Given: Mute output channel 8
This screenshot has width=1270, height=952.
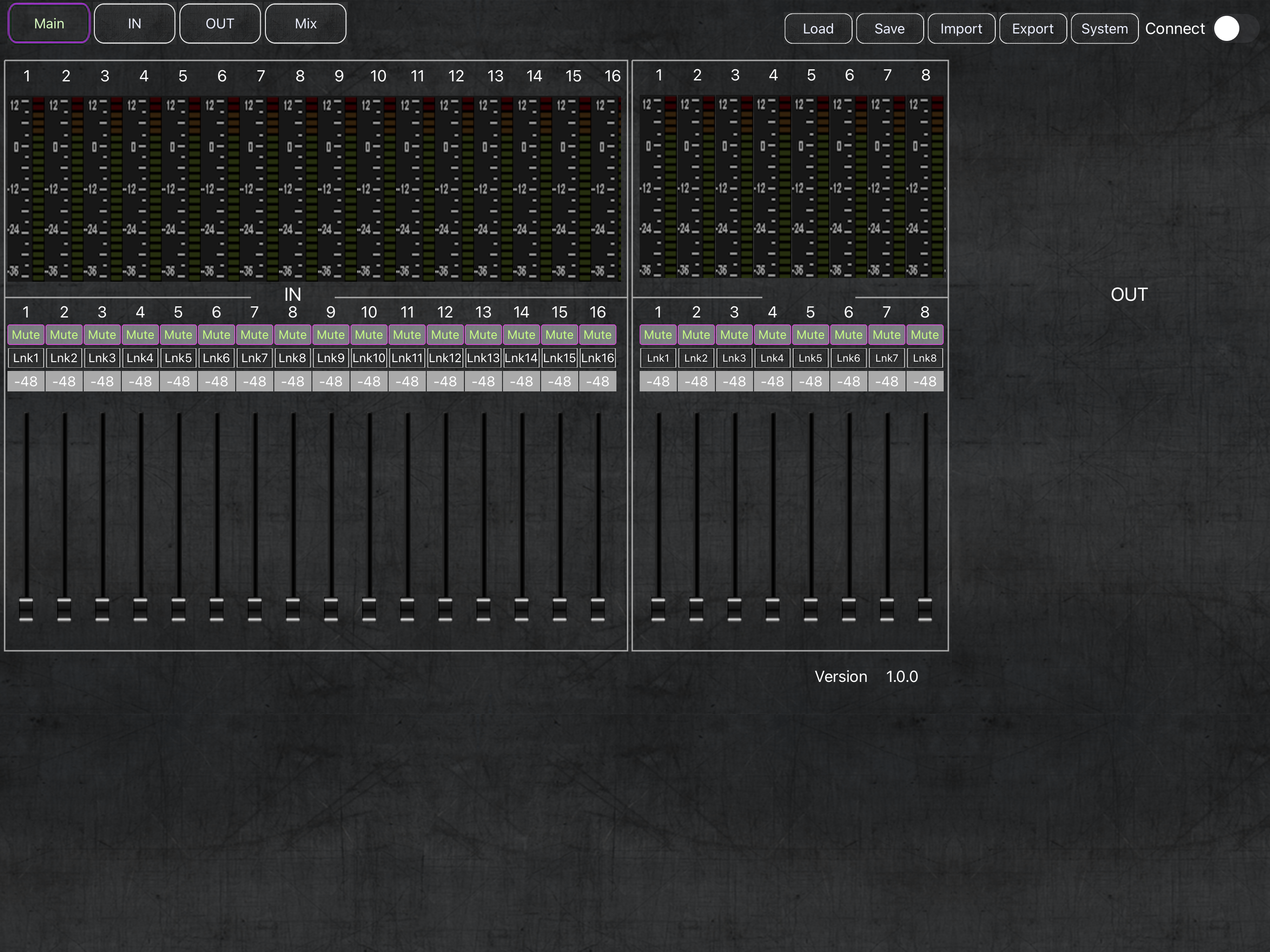Looking at the screenshot, I should point(924,335).
